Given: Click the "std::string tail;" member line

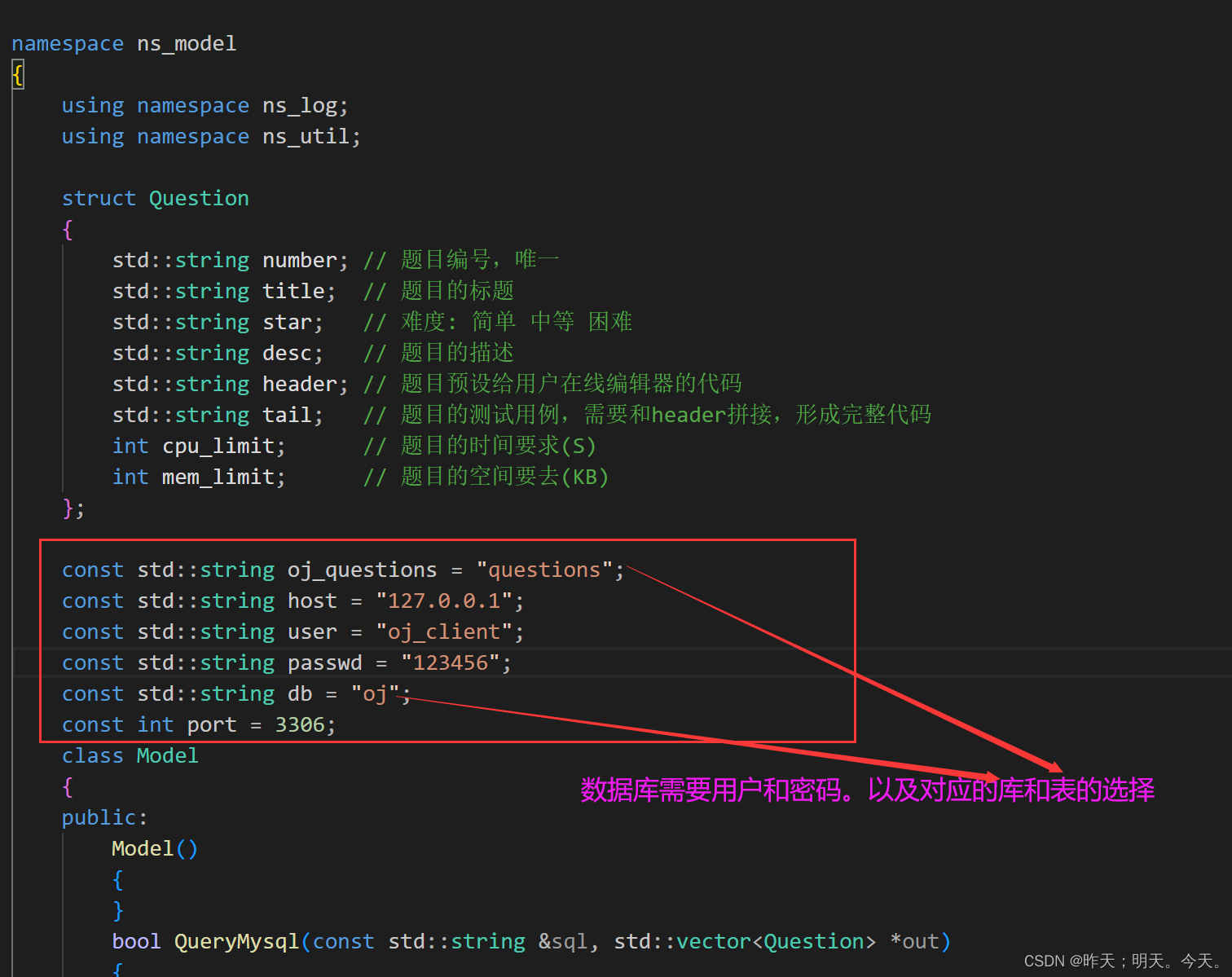Looking at the screenshot, I should (218, 416).
